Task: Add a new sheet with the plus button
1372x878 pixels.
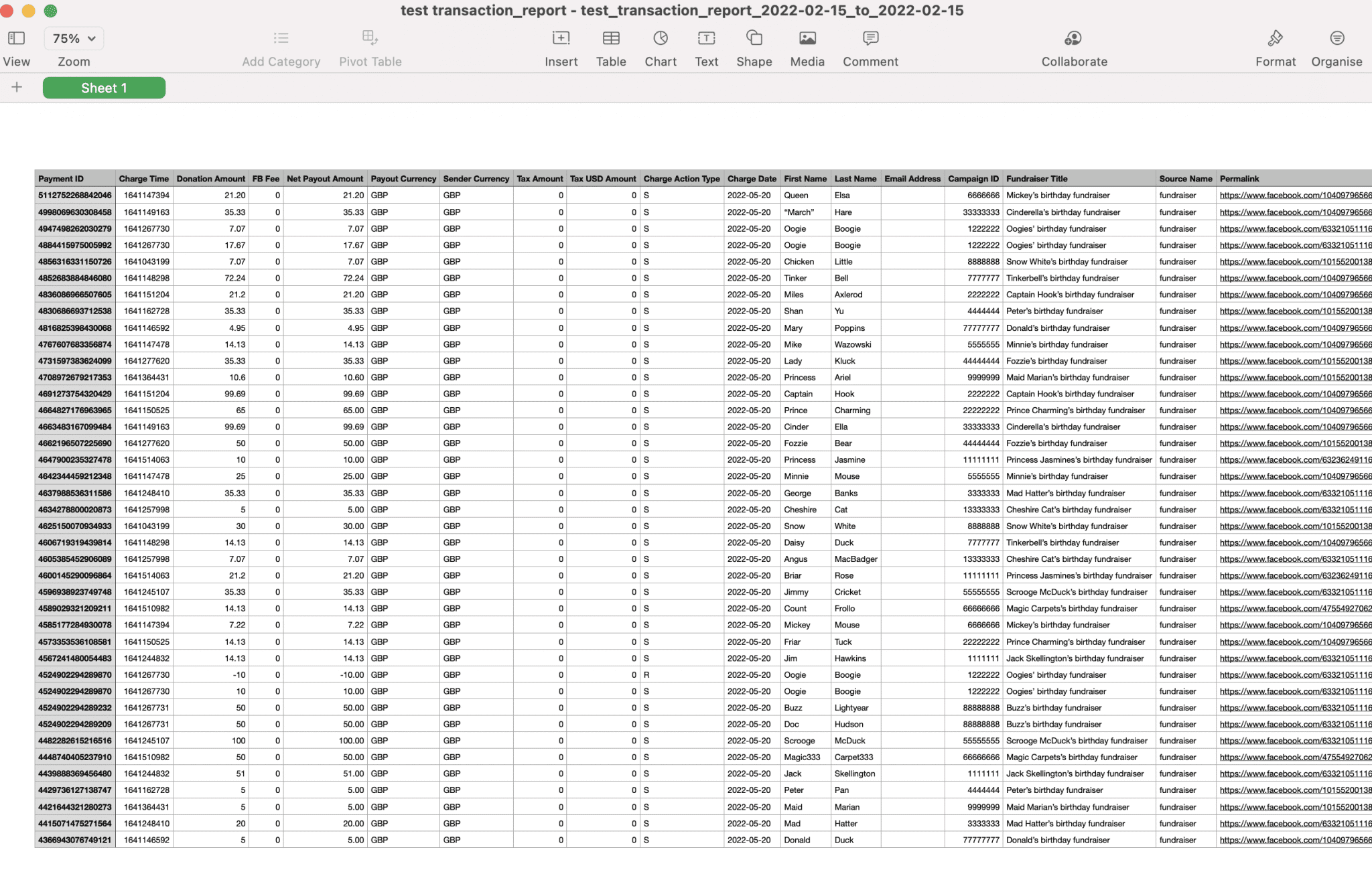Action: tap(16, 87)
